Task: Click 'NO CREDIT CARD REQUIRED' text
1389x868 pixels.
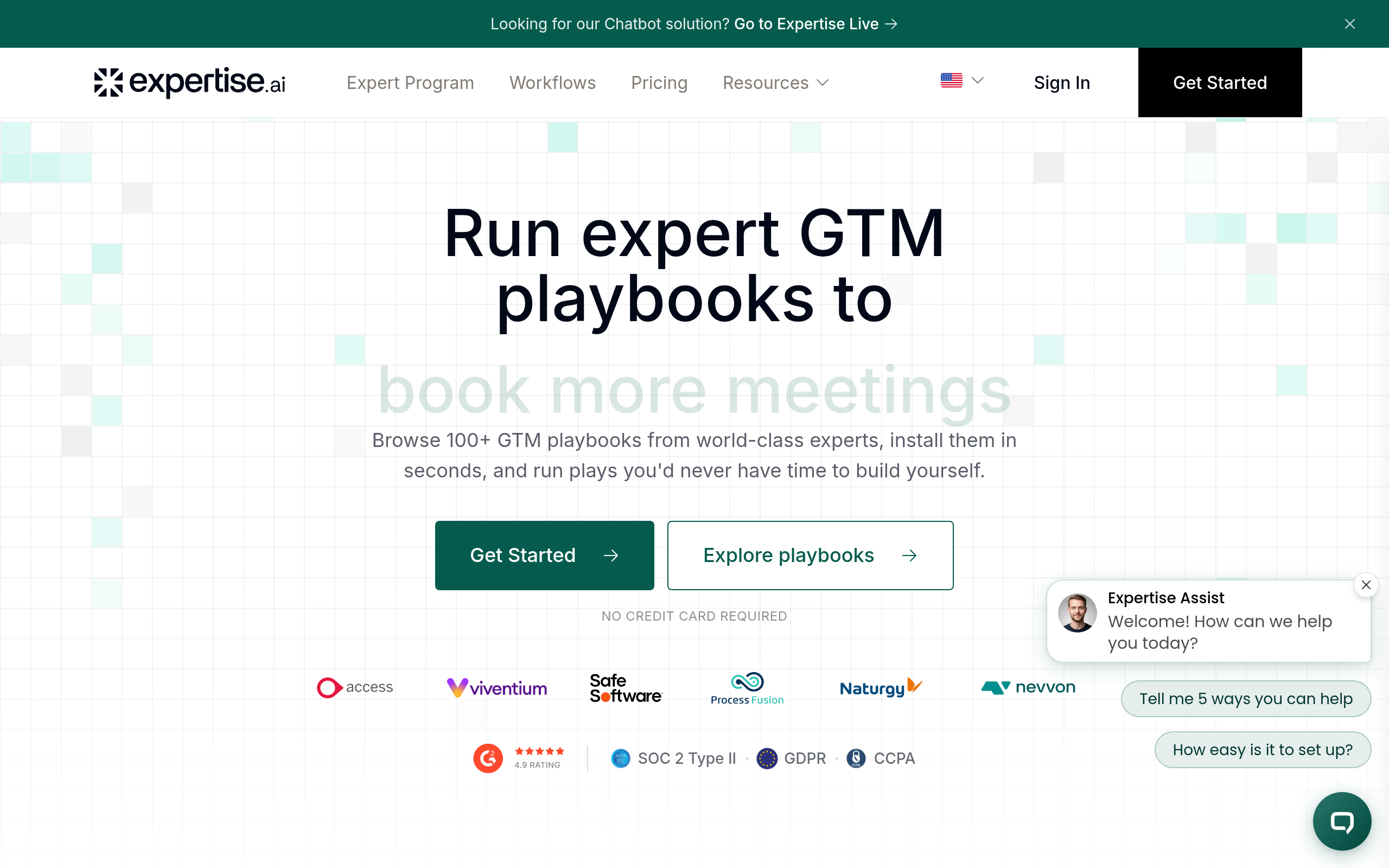Action: 694,616
